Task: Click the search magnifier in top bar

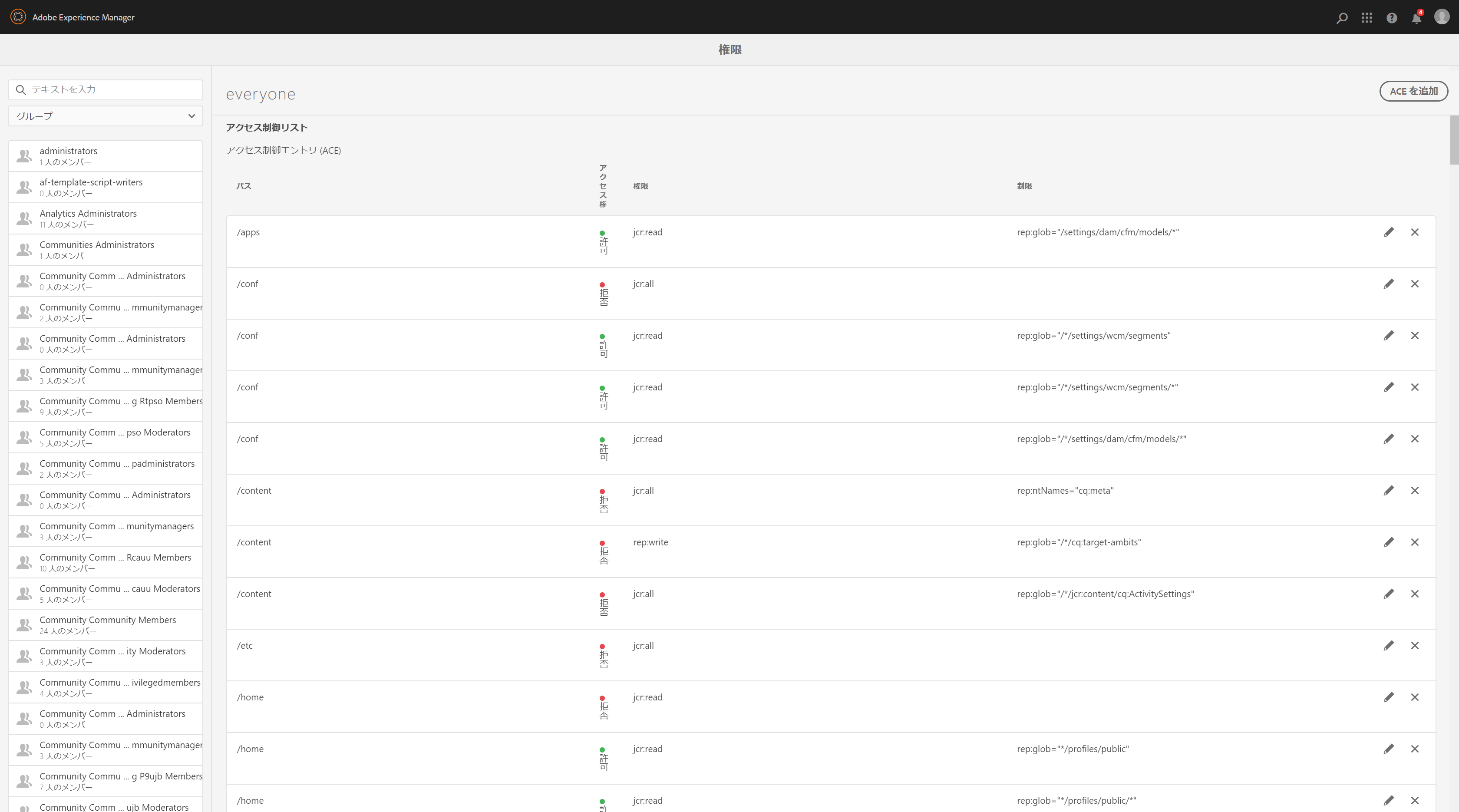Action: 1341,17
